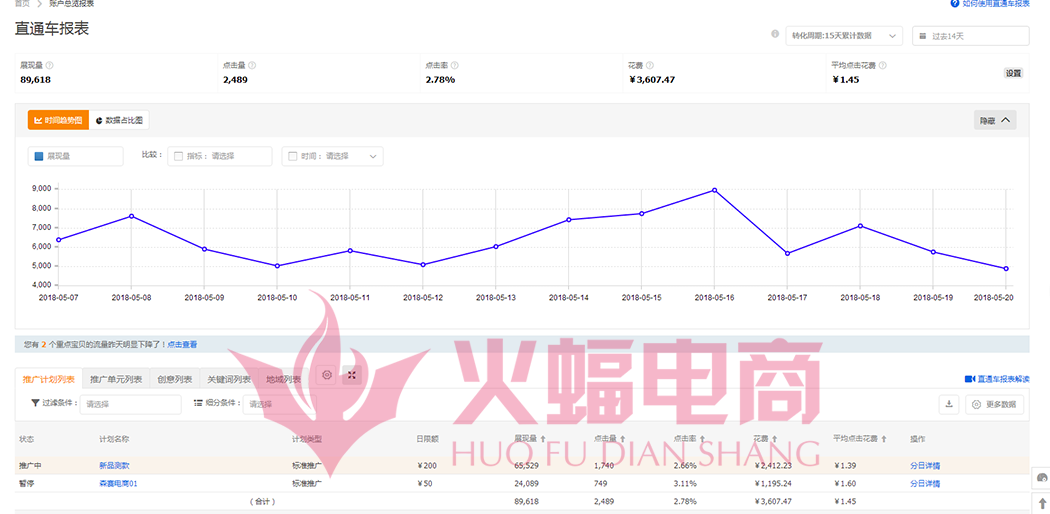1050x514 pixels.
Task: Open the table settings gear icon
Action: pos(326,375)
